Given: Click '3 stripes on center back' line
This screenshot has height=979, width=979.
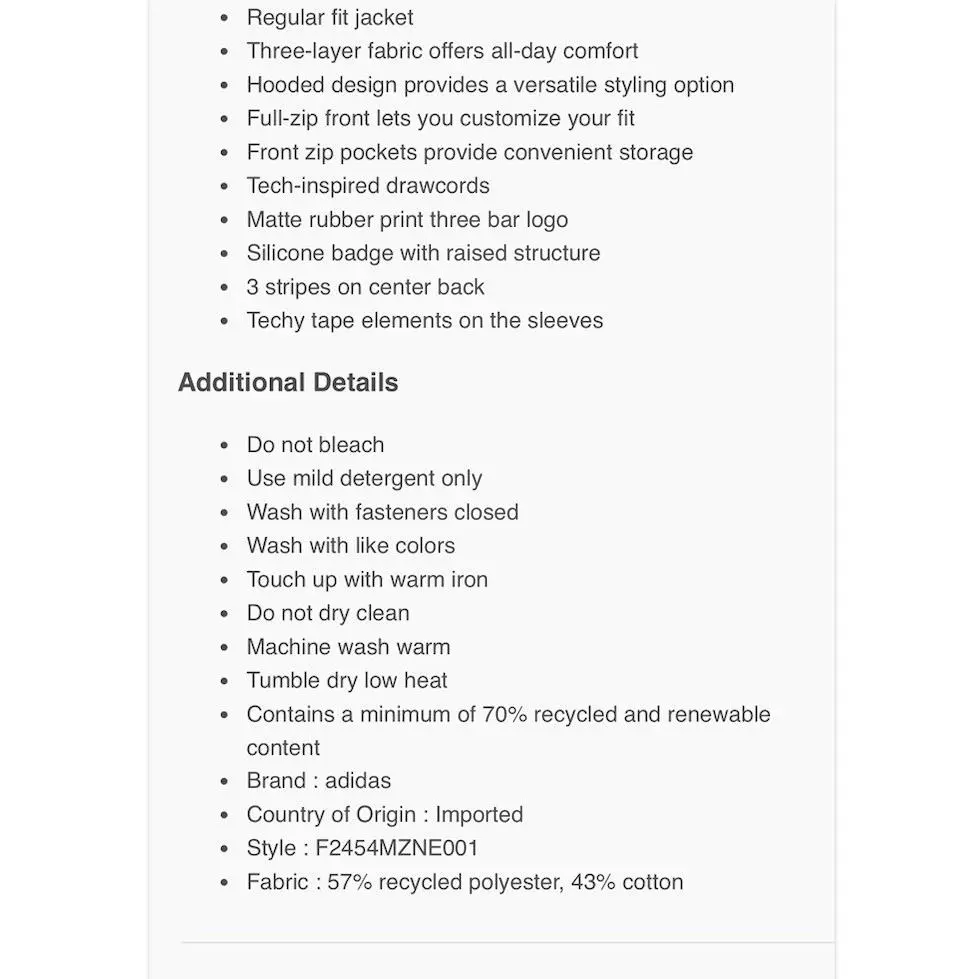Looking at the screenshot, I should (365, 287).
